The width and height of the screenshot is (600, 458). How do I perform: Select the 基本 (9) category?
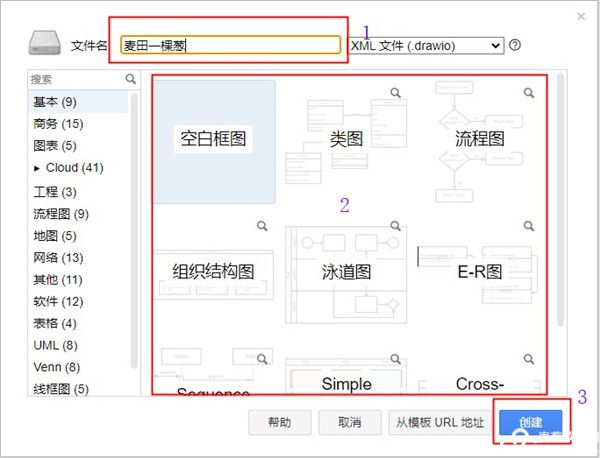(x=55, y=101)
